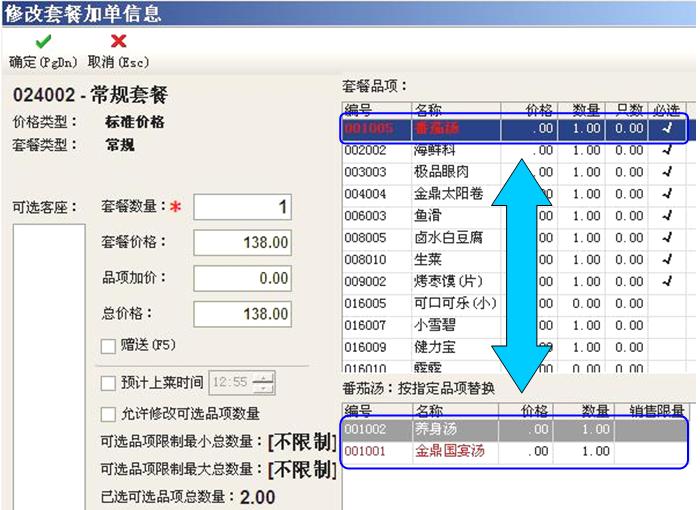Viewport: 700px width, 510px height.
Task: Toggle required checkmark for 极品眼肉 row
Action: pyautogui.click(x=667, y=172)
